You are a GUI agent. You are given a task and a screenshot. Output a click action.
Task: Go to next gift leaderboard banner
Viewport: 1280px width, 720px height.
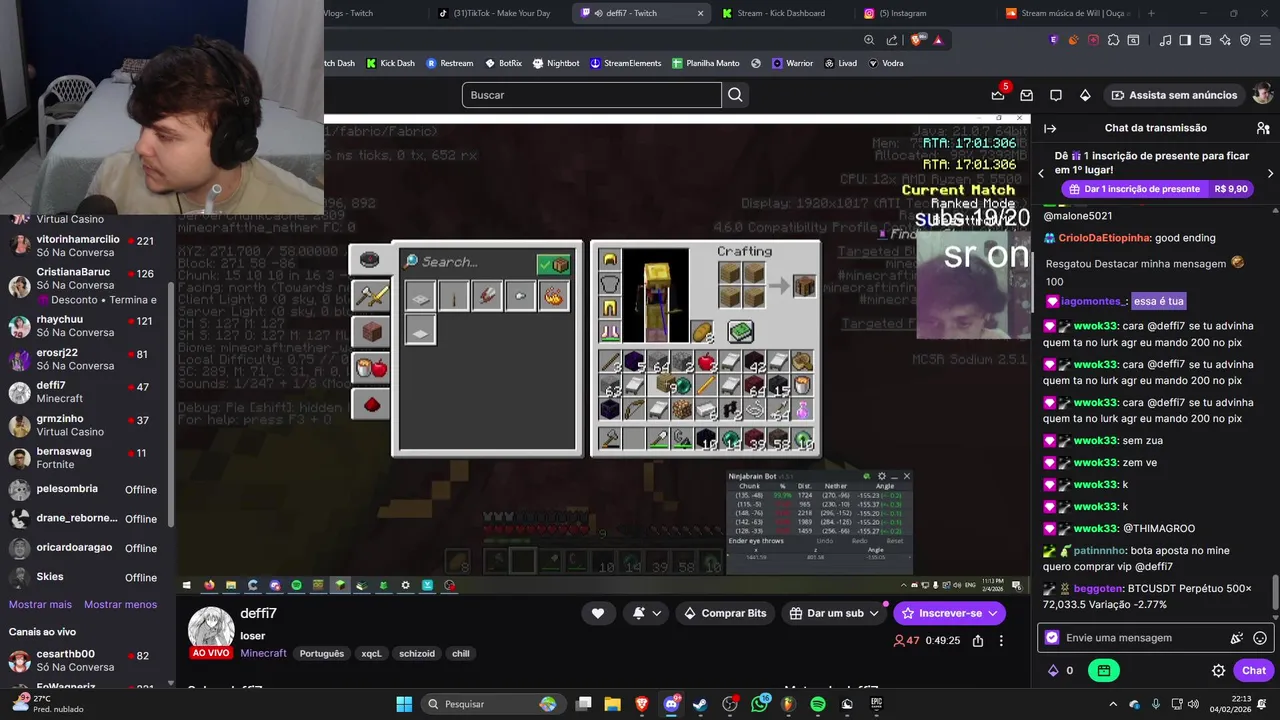(x=1270, y=173)
